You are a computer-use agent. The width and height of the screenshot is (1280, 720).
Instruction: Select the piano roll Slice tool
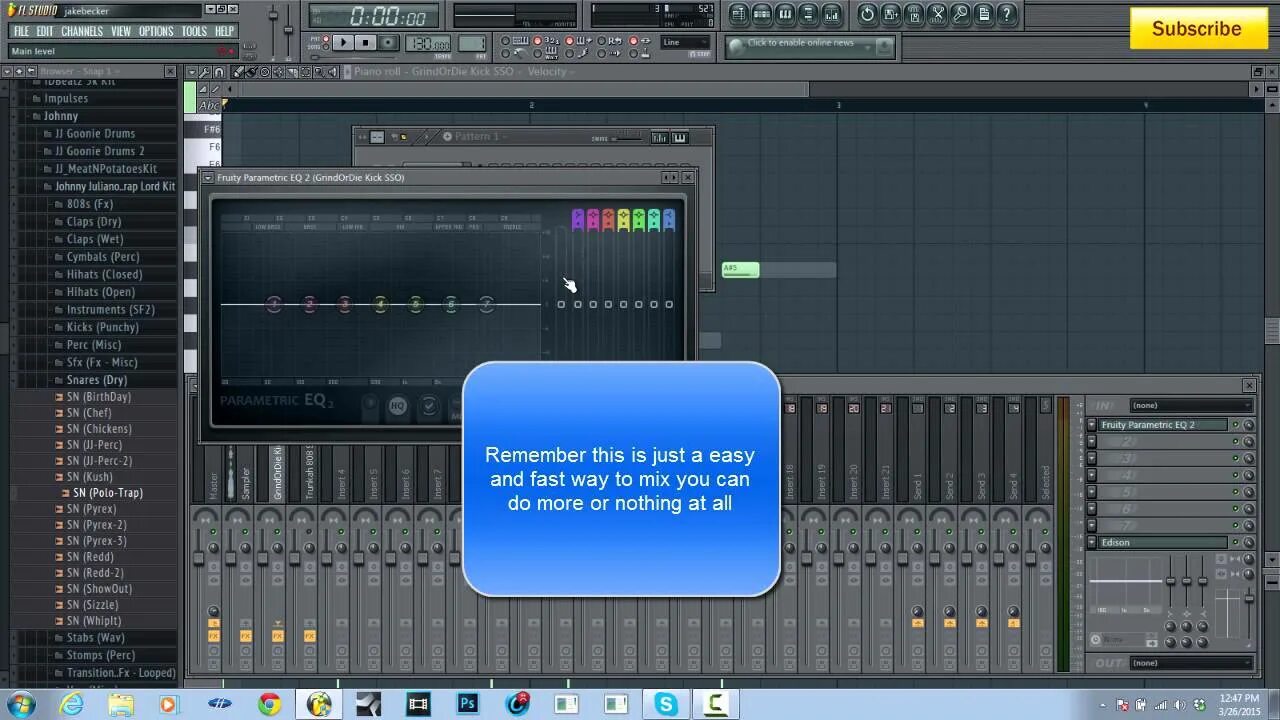tap(291, 72)
